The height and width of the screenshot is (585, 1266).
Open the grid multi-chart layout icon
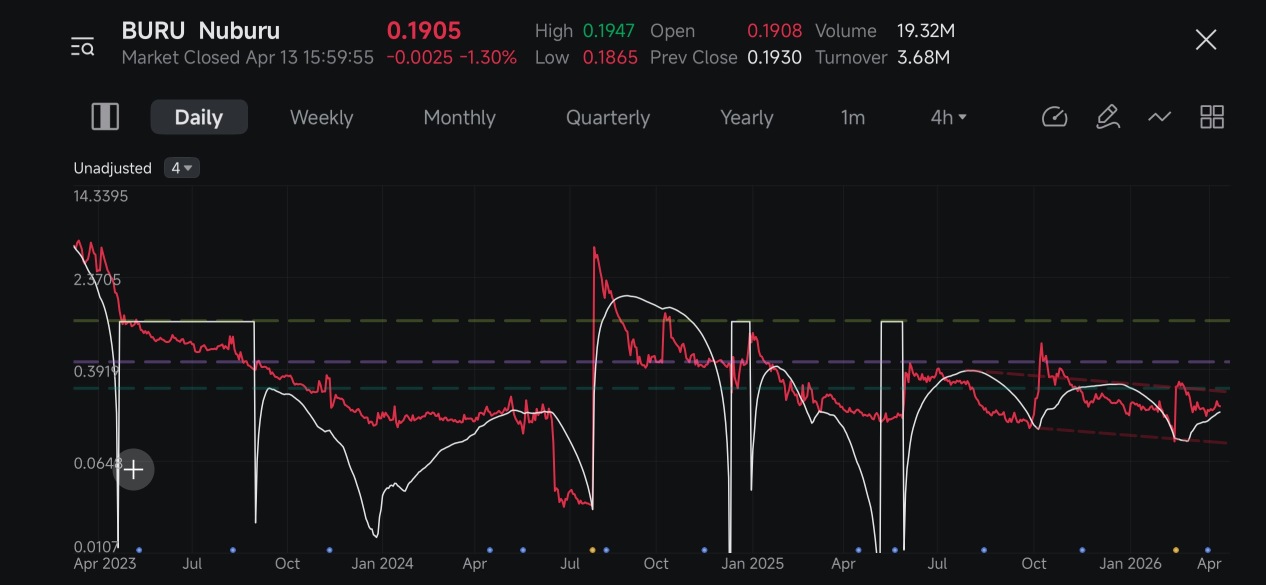tap(1212, 117)
